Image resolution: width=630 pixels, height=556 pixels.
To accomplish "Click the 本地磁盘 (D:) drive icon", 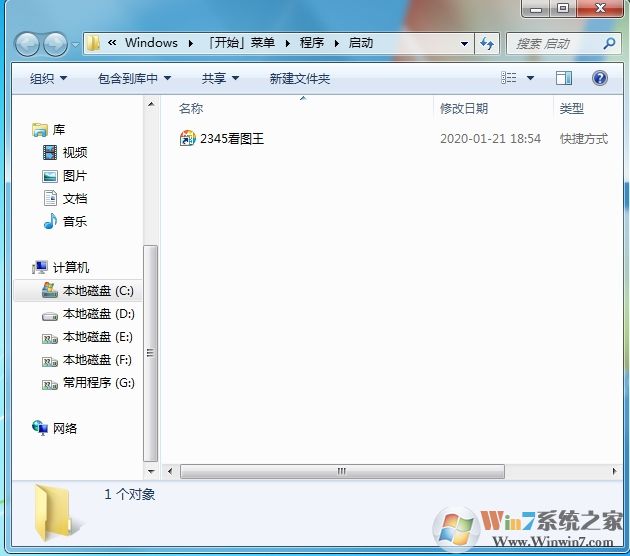I will tap(50, 317).
